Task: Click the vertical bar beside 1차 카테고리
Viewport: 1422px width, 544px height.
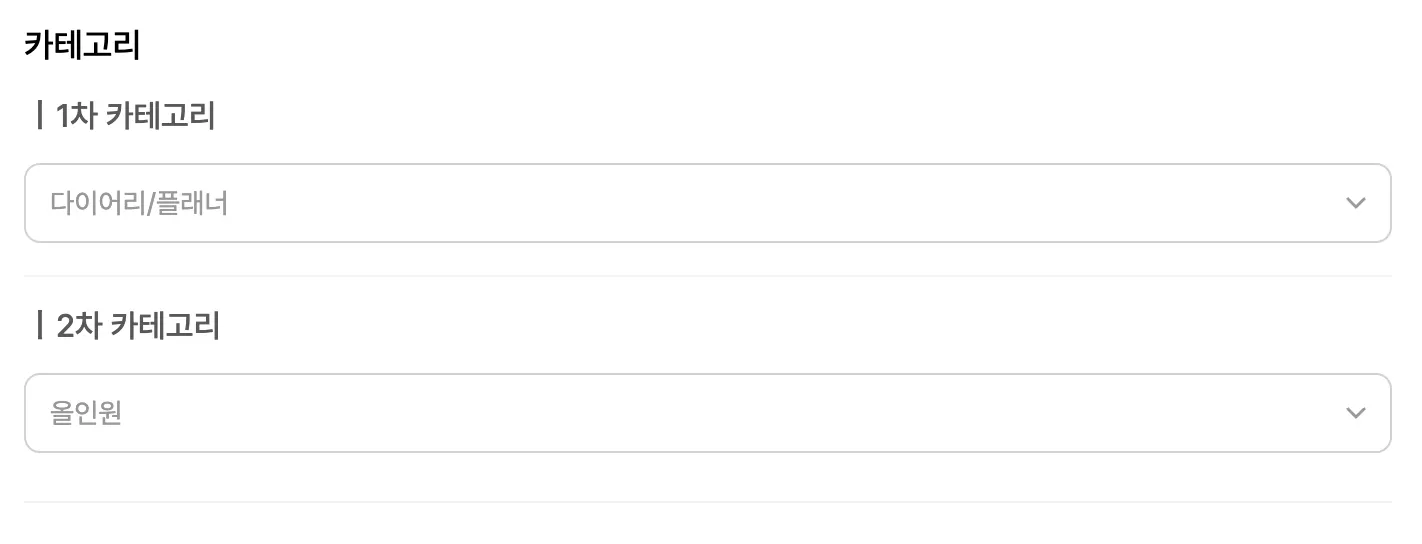Action: [39, 116]
